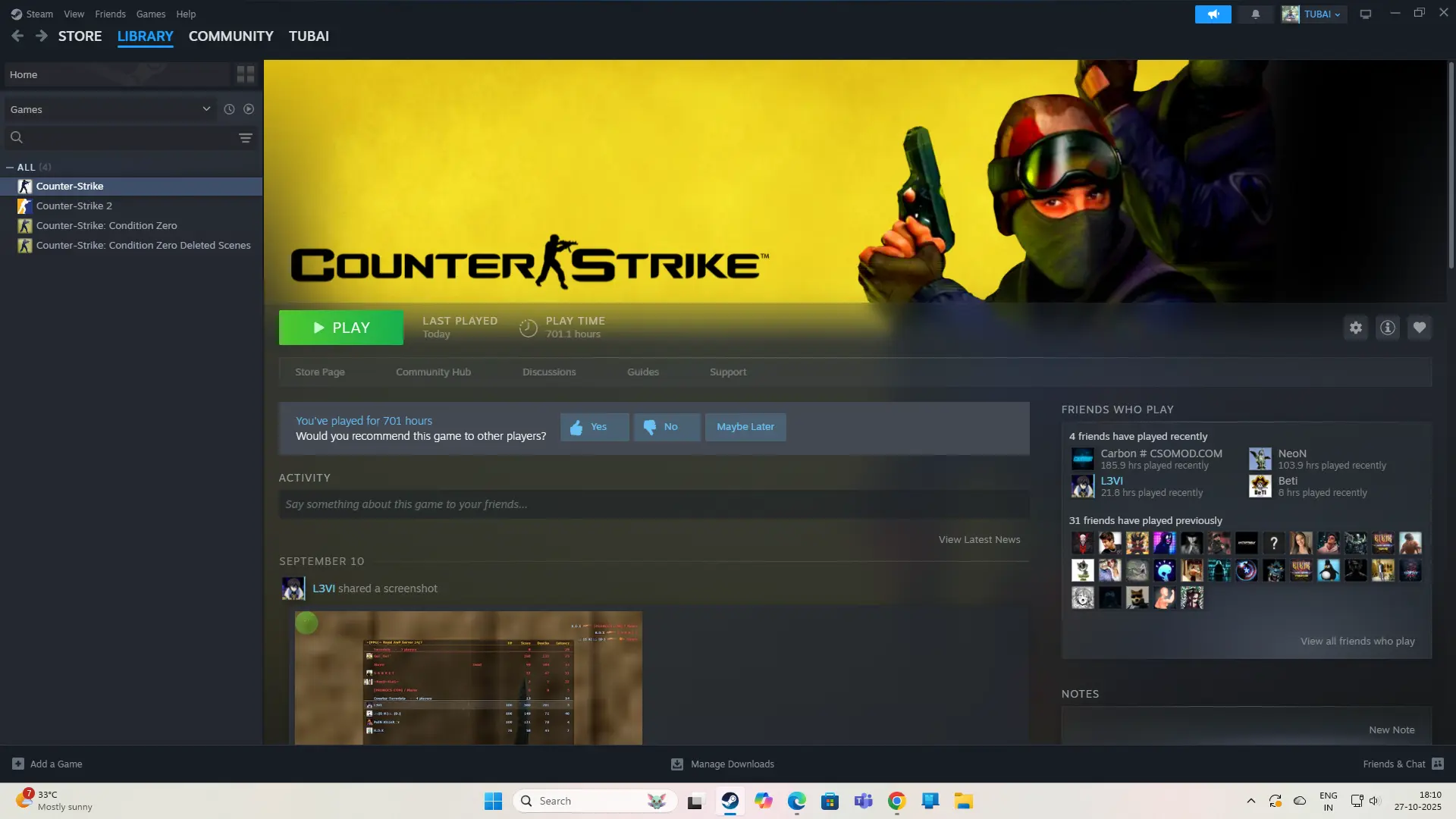Collapse the ALL games category
Viewport: 1456px width, 819px height.
(10, 167)
